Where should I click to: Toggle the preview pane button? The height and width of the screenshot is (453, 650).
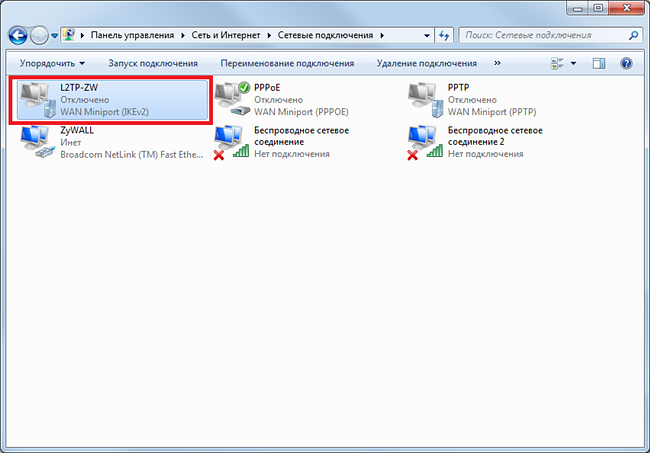599,63
